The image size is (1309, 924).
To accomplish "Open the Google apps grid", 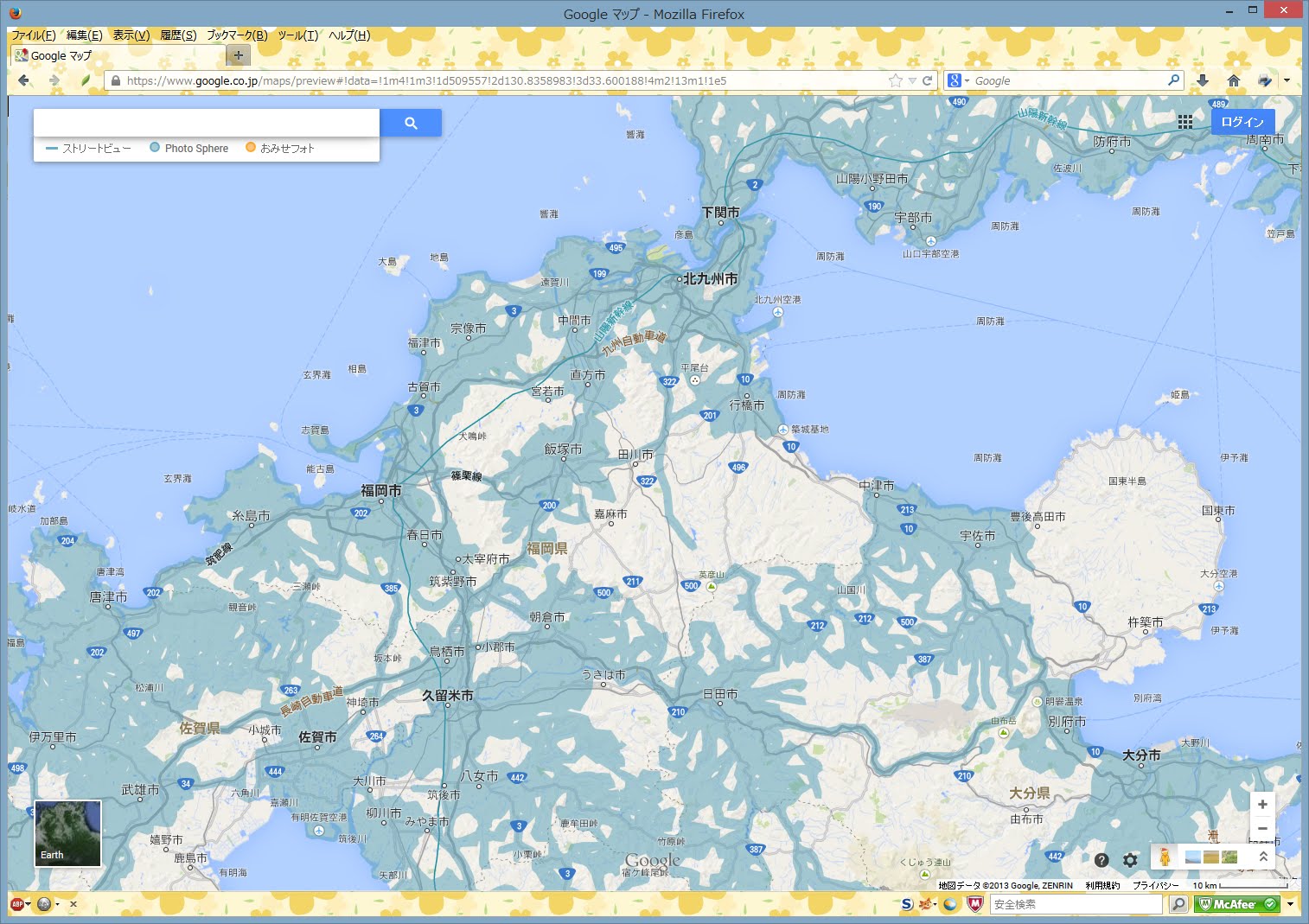I will coord(1185,122).
